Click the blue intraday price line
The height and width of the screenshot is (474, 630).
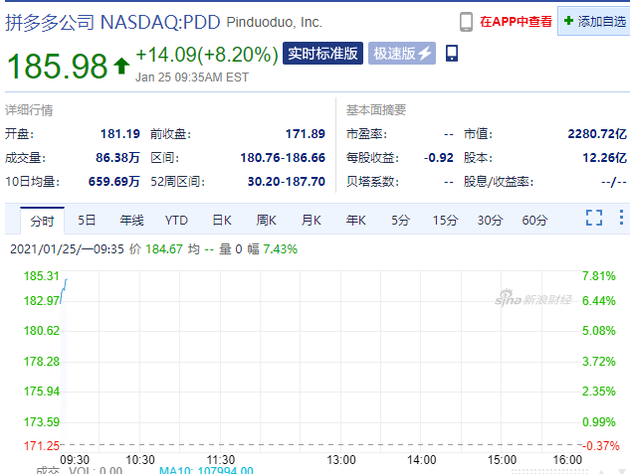tap(63, 290)
